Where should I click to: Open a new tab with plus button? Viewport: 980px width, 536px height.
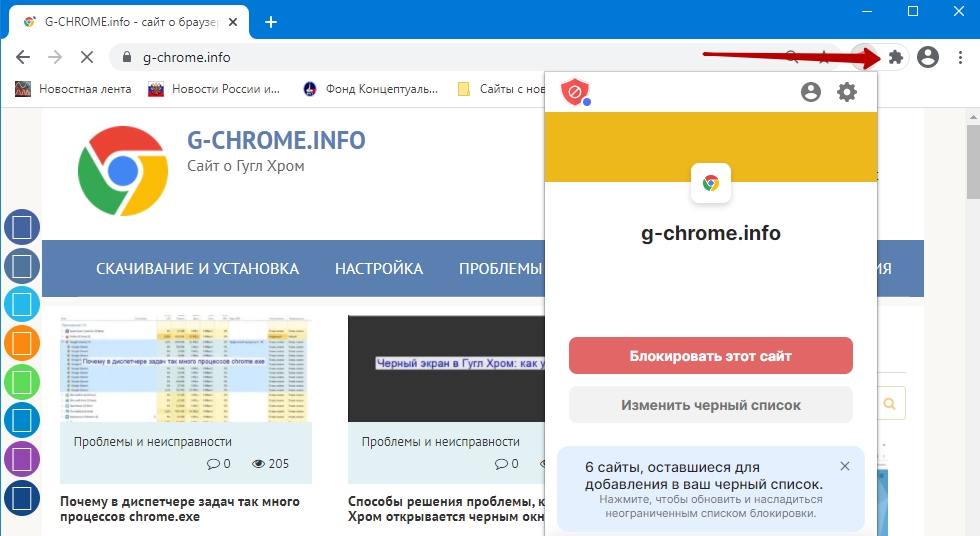click(x=270, y=22)
